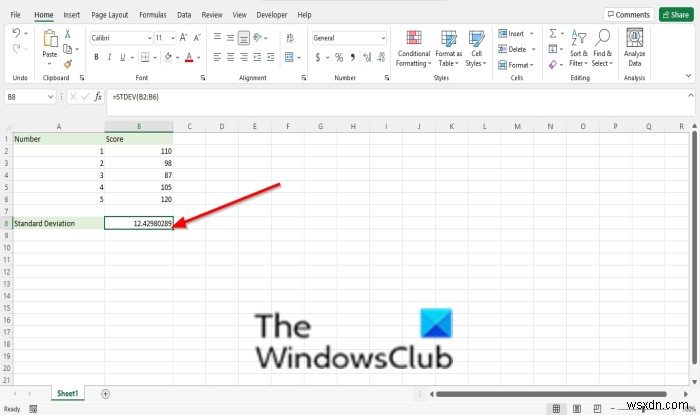
Task: Click the Increase Decimal icon
Action: coord(367,57)
